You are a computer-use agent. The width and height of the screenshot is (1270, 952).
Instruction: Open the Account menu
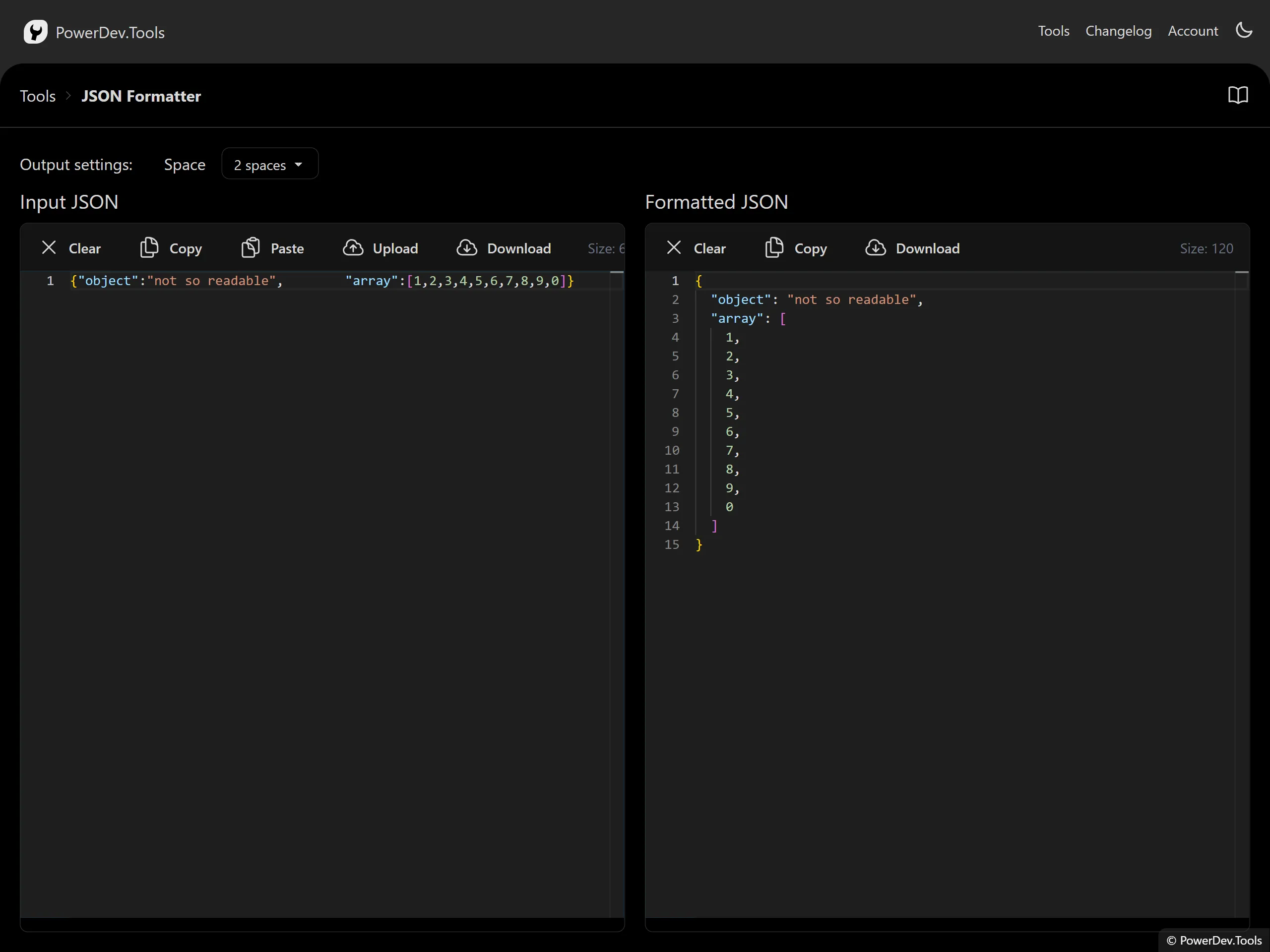(1193, 30)
